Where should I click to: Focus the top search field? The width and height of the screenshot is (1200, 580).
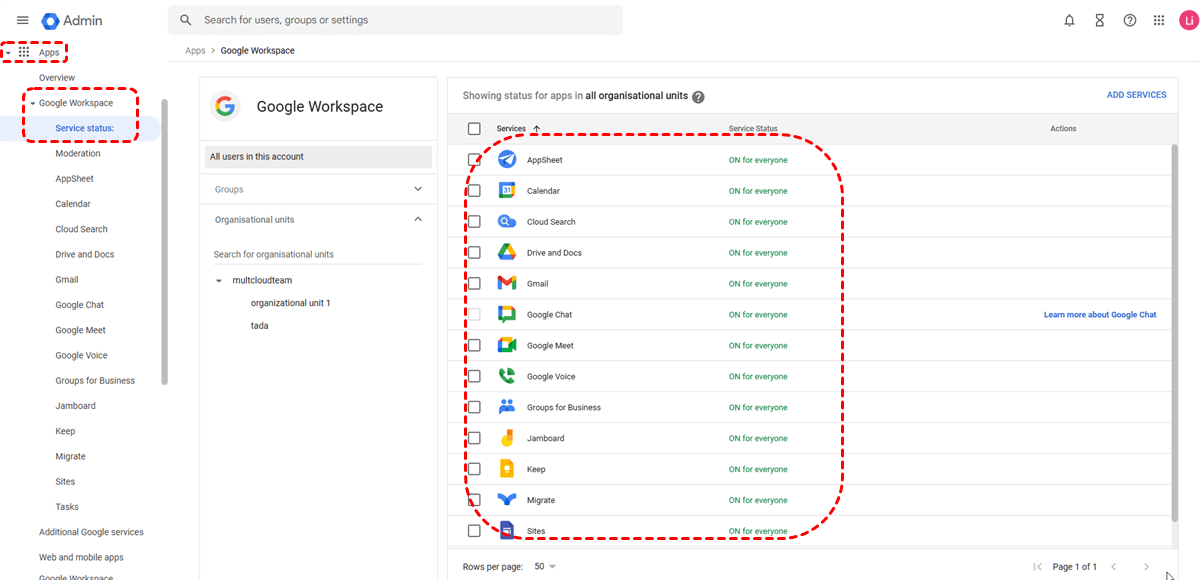tap(395, 20)
